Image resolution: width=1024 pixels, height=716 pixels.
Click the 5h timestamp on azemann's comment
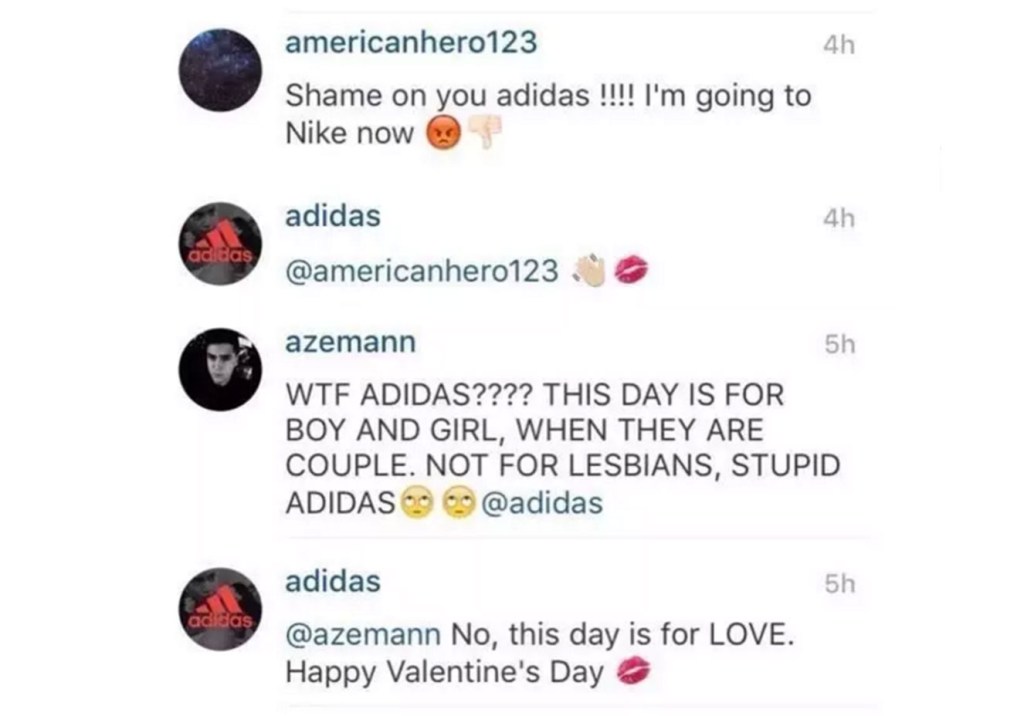[x=839, y=344]
